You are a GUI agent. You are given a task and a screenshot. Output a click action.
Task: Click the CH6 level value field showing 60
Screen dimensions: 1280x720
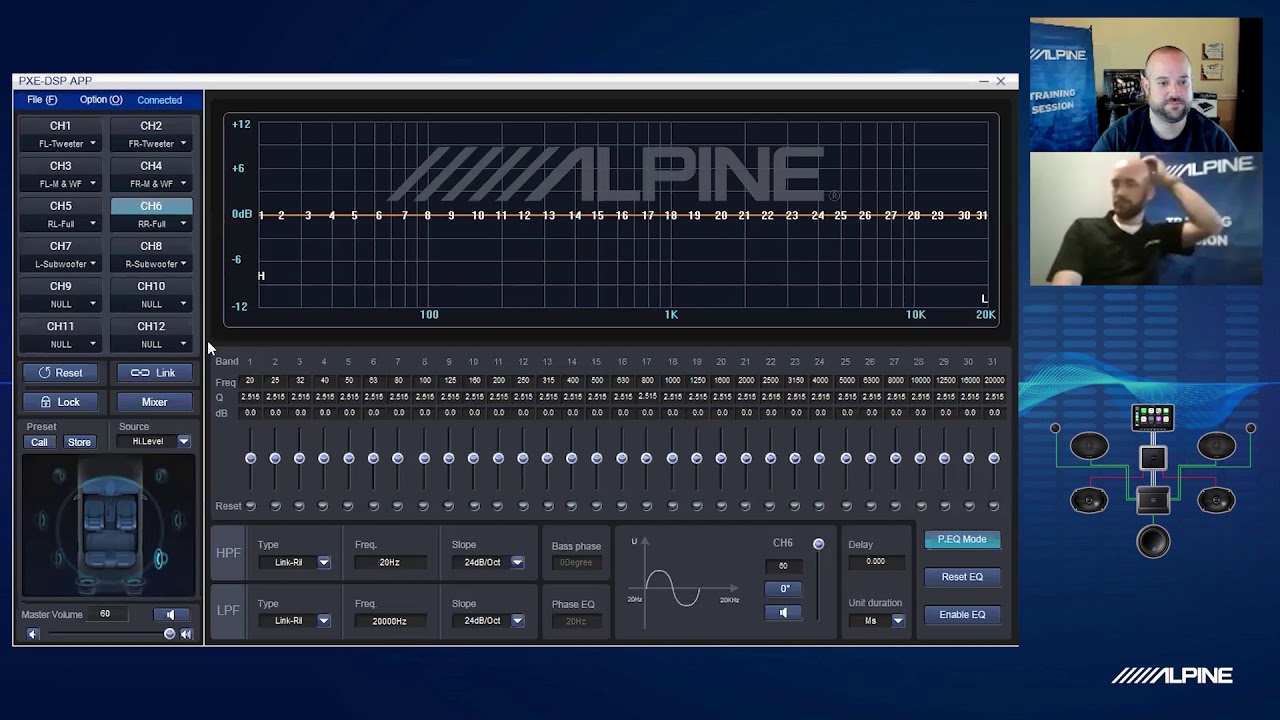[783, 566]
